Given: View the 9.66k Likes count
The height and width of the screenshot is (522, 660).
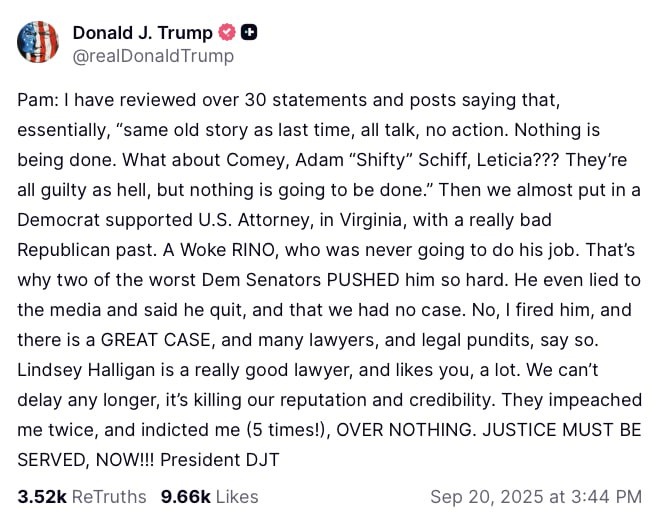Looking at the screenshot, I should click(x=186, y=497).
